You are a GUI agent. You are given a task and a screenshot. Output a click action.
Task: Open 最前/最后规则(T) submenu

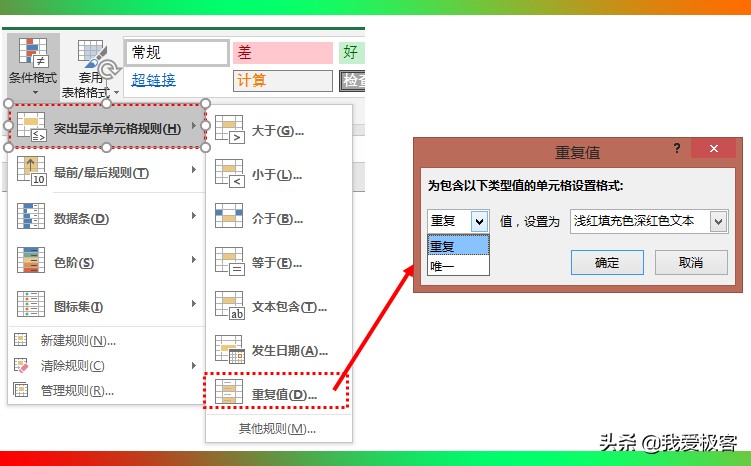[107, 170]
